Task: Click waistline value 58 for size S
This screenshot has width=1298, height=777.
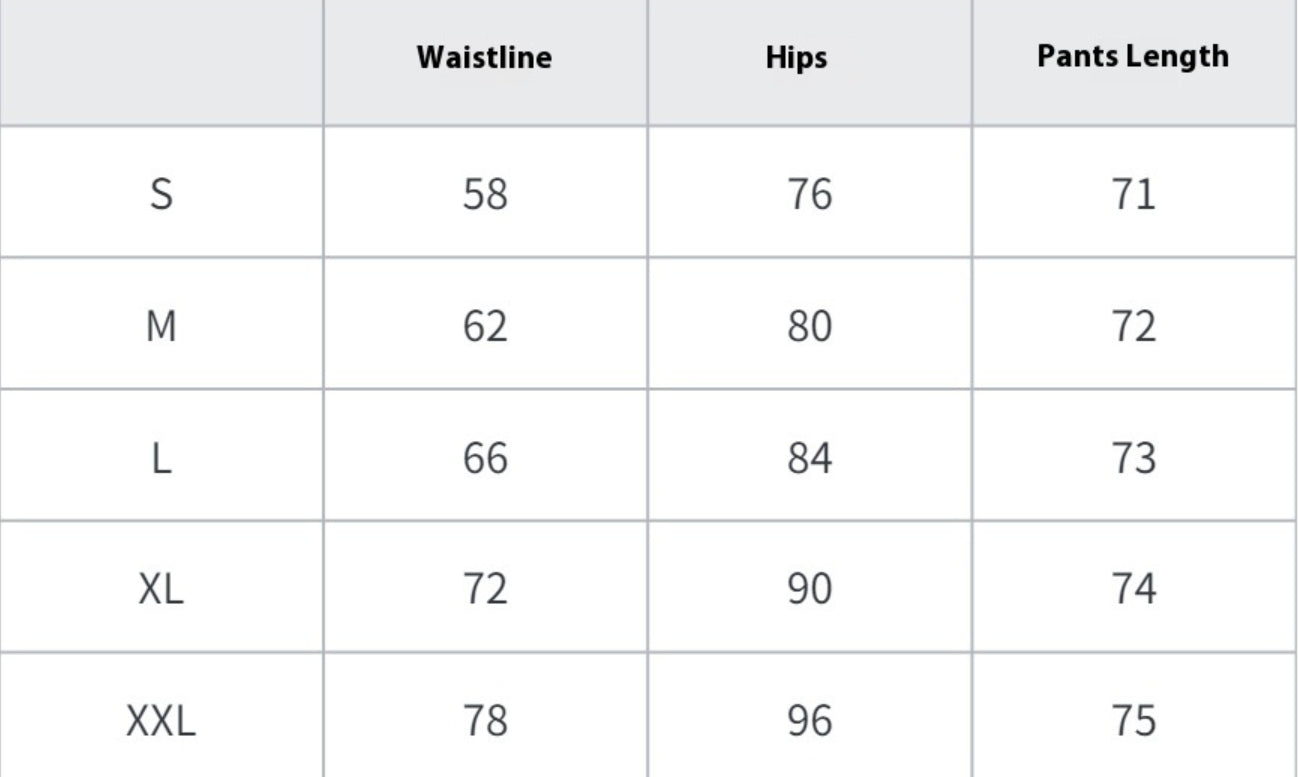Action: [485, 193]
